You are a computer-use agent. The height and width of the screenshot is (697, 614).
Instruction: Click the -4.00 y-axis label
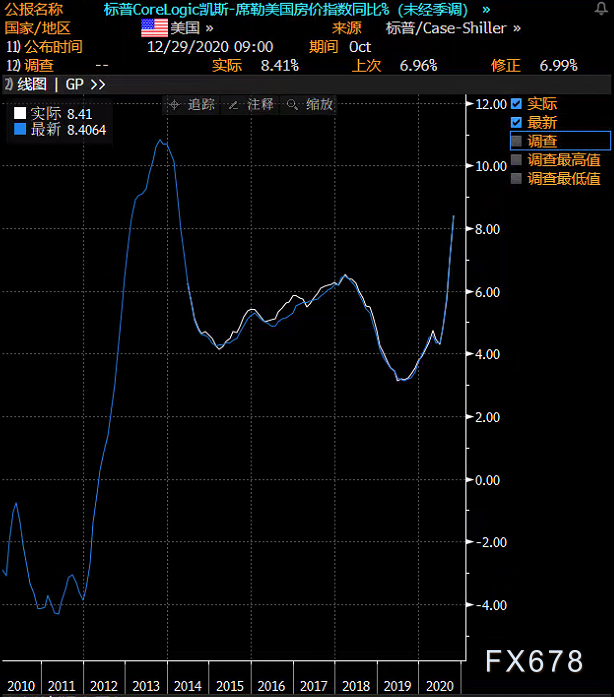click(491, 605)
